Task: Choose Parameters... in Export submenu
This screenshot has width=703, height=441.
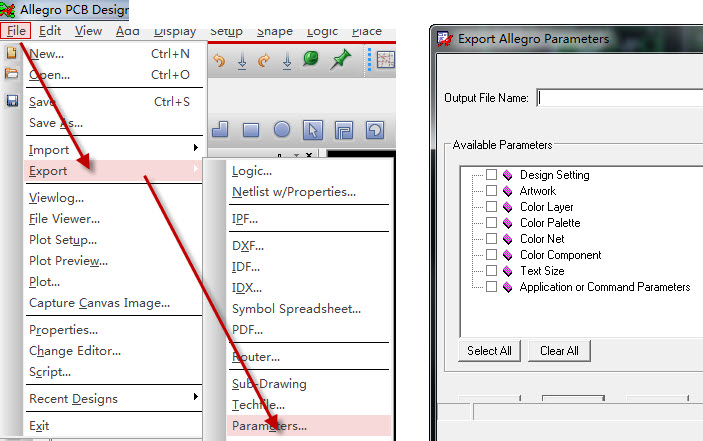Action: click(x=309, y=426)
